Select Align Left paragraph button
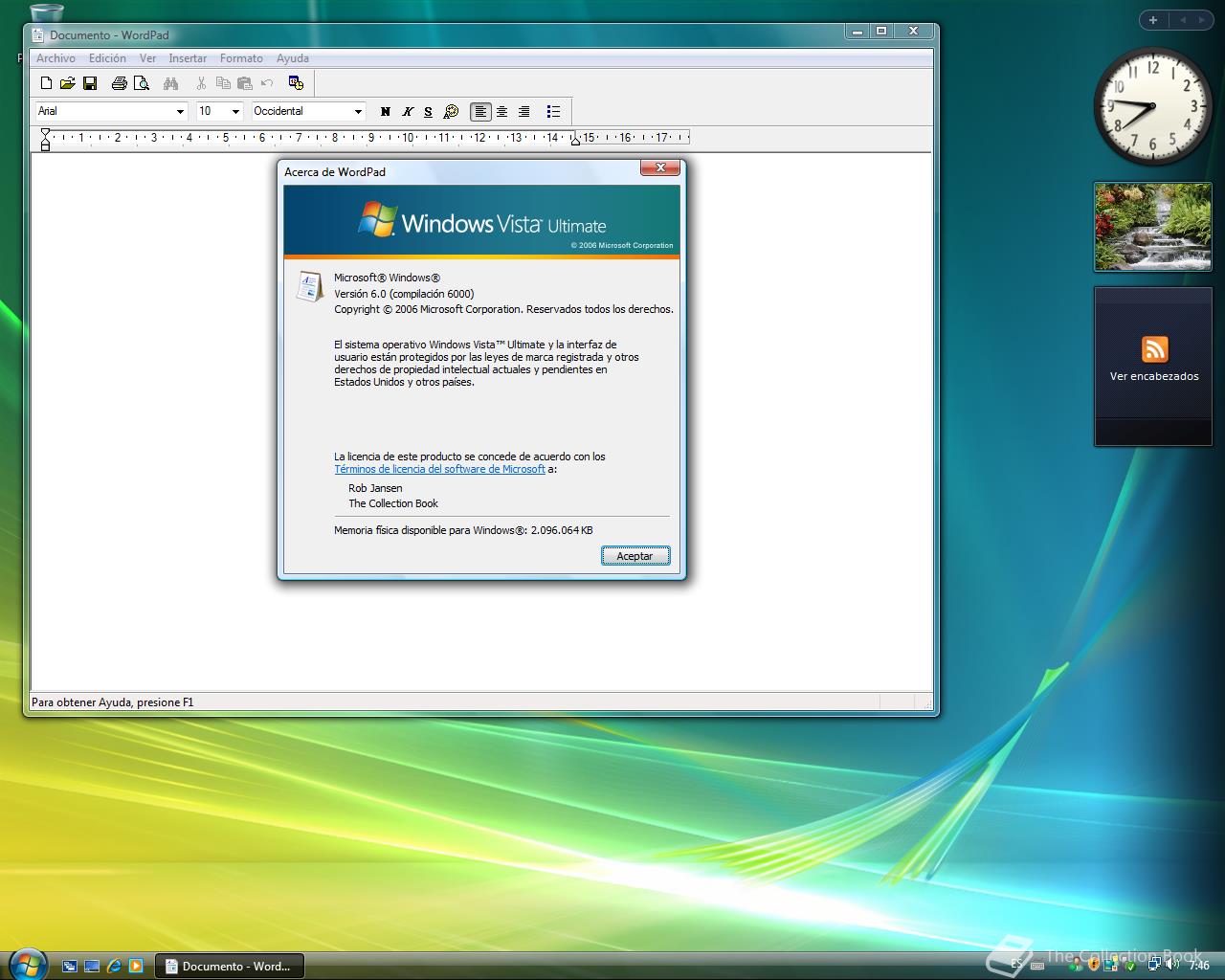 click(480, 112)
